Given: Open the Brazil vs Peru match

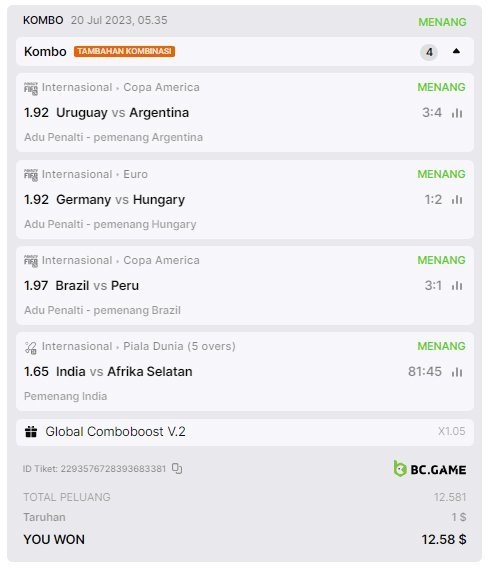Looking at the screenshot, I should click(x=97, y=286).
